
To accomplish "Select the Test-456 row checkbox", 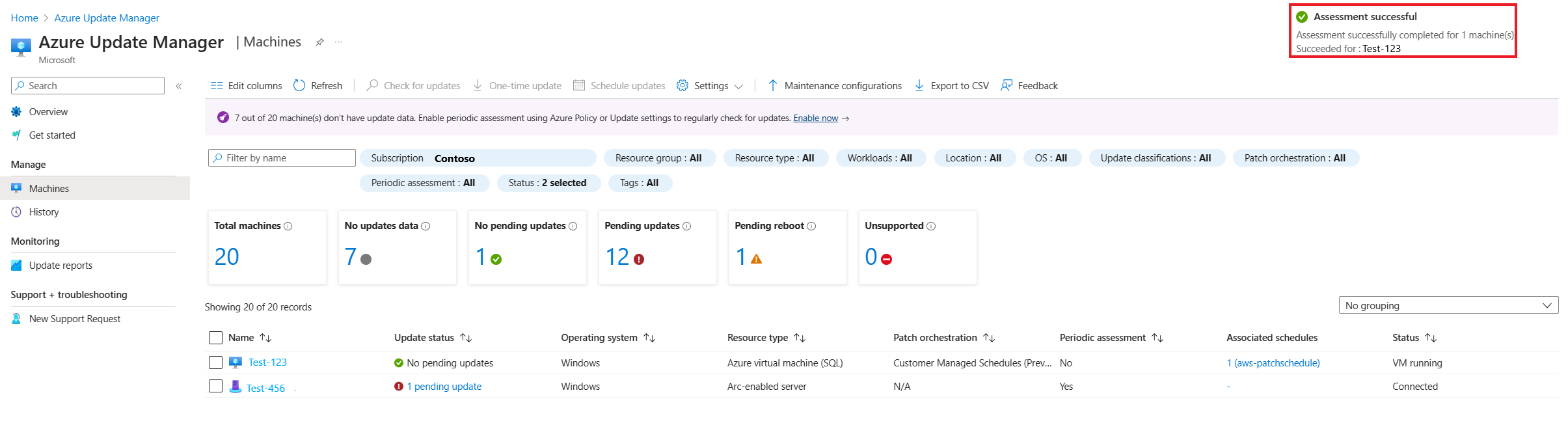I will click(x=216, y=386).
